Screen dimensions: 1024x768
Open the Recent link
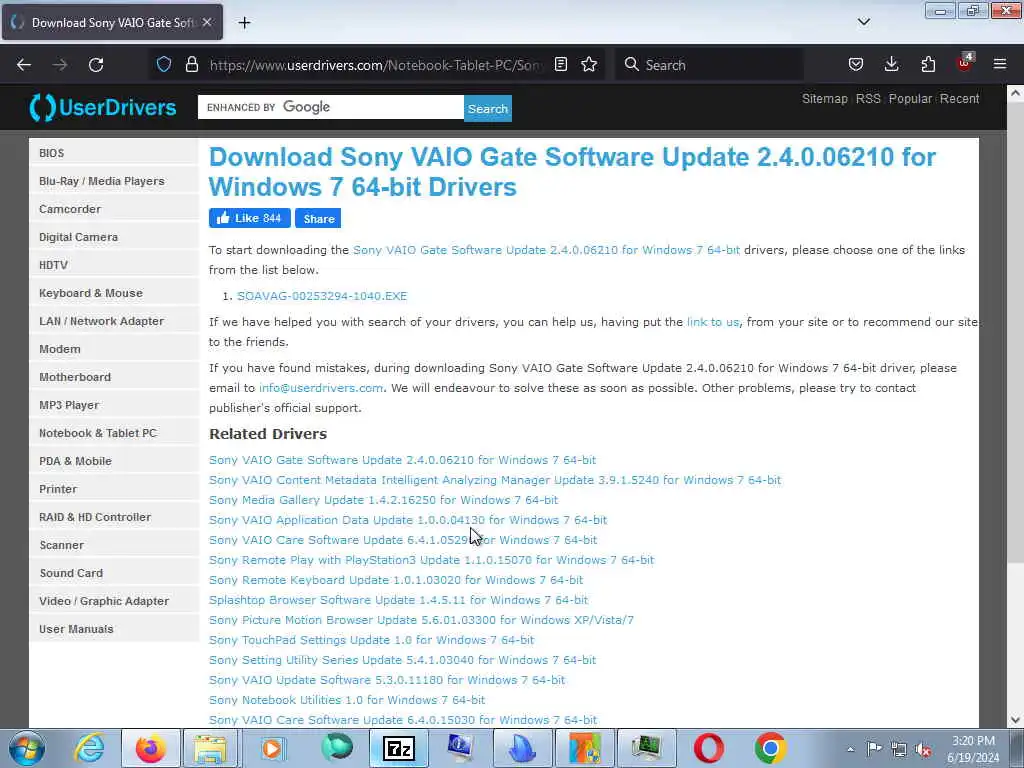(x=959, y=99)
